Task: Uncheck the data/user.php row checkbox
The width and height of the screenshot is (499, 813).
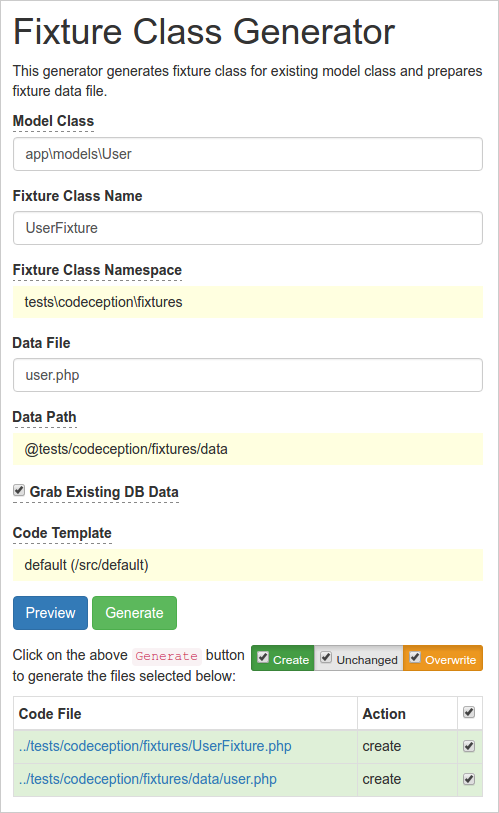Action: pos(469,779)
